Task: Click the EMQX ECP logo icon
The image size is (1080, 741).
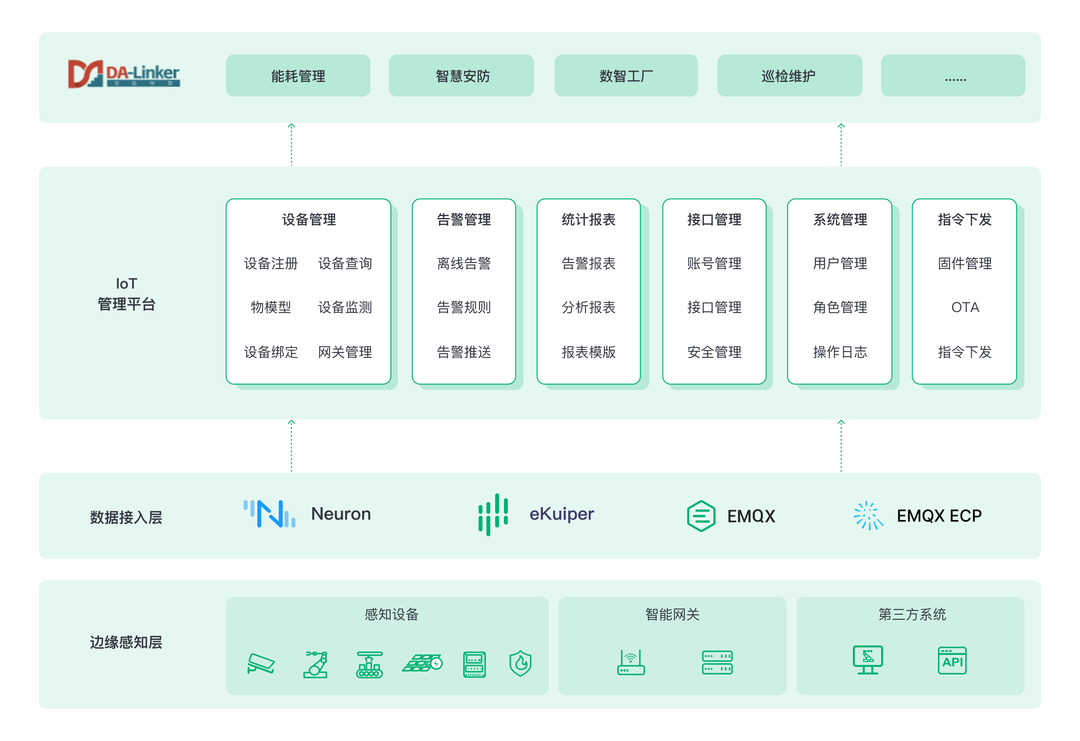Action: (869, 516)
